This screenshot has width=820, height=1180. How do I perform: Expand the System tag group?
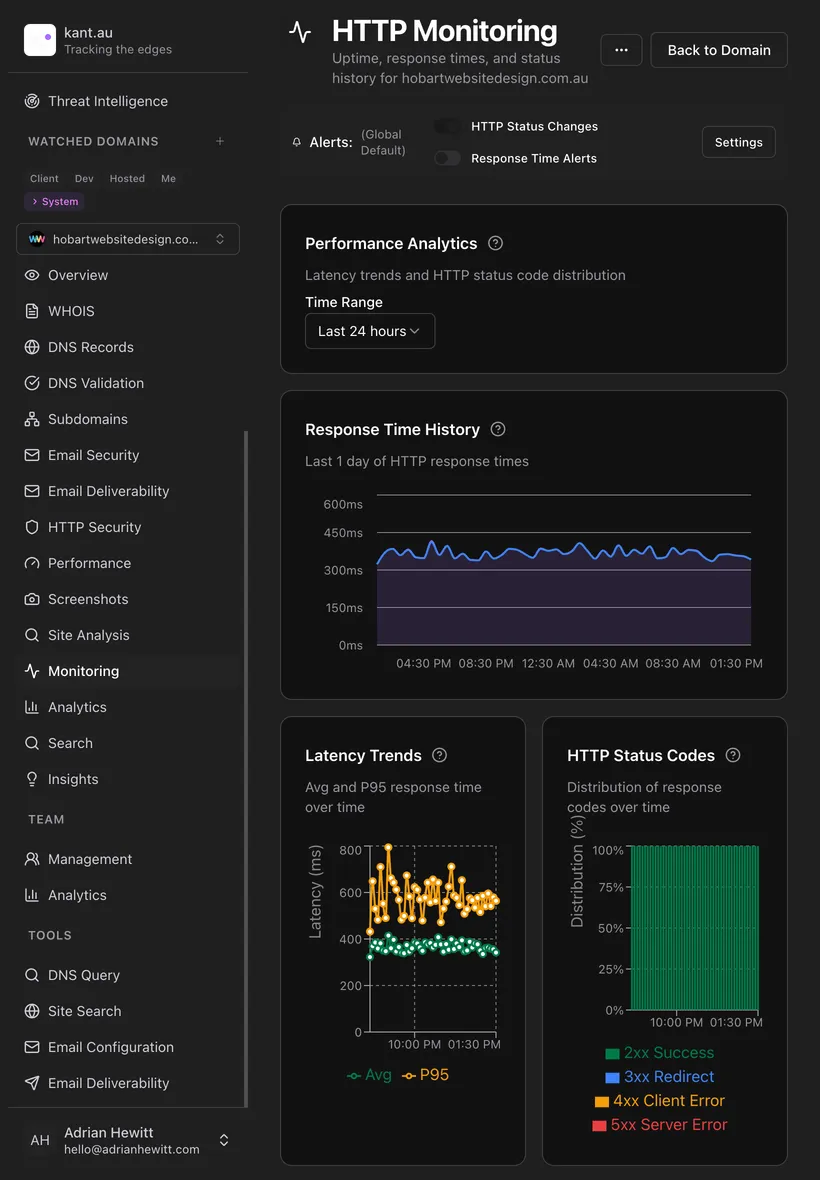(56, 202)
